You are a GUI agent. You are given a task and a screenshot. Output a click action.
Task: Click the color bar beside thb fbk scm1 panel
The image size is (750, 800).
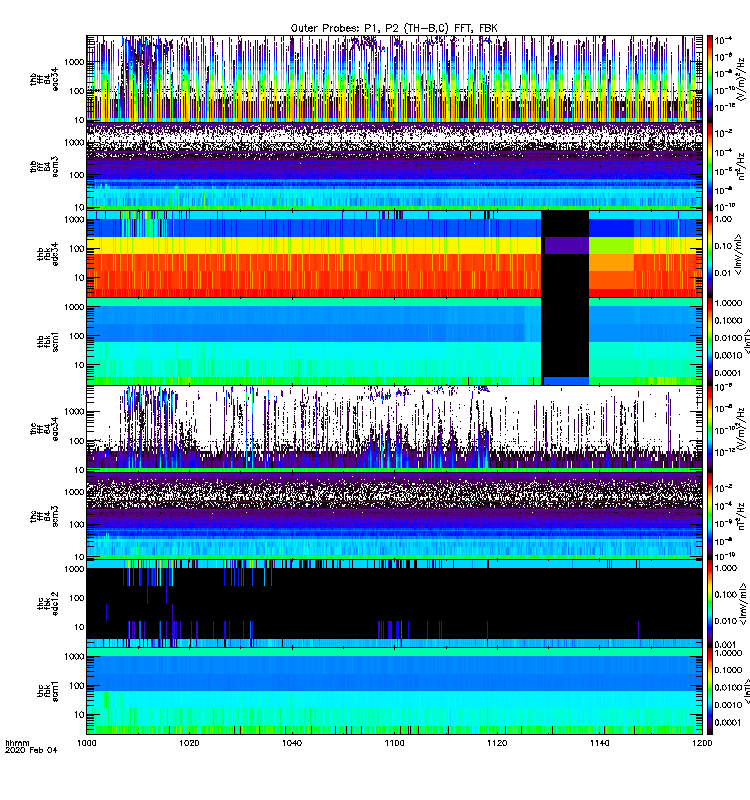point(710,341)
